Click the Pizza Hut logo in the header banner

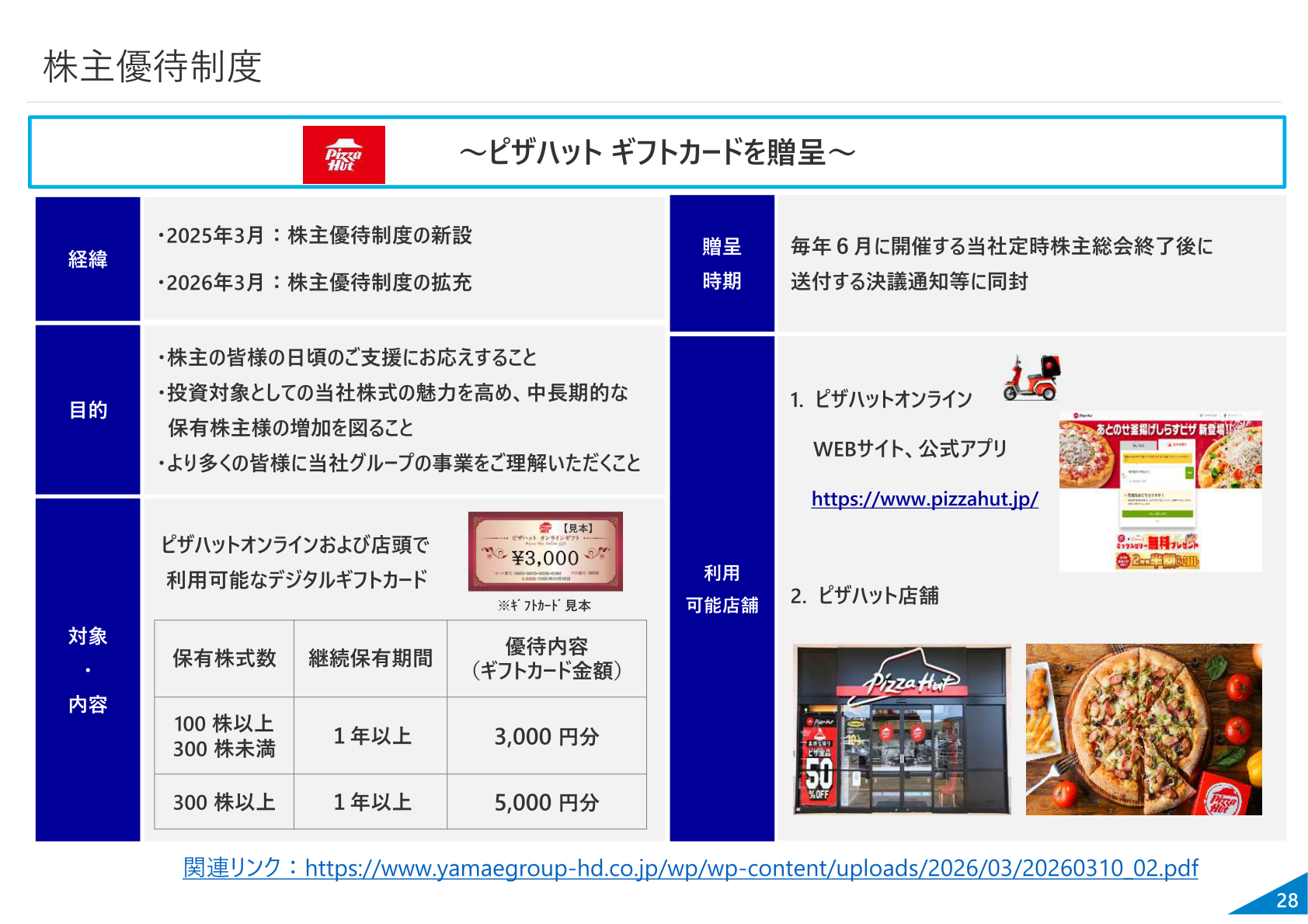pos(344,155)
